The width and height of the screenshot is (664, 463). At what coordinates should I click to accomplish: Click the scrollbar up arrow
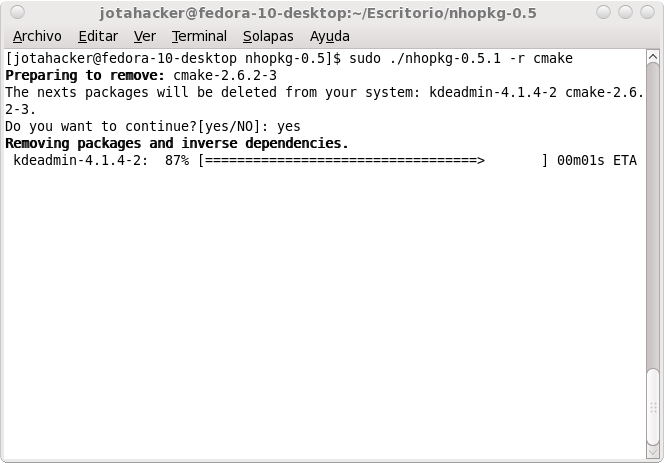click(x=653, y=56)
